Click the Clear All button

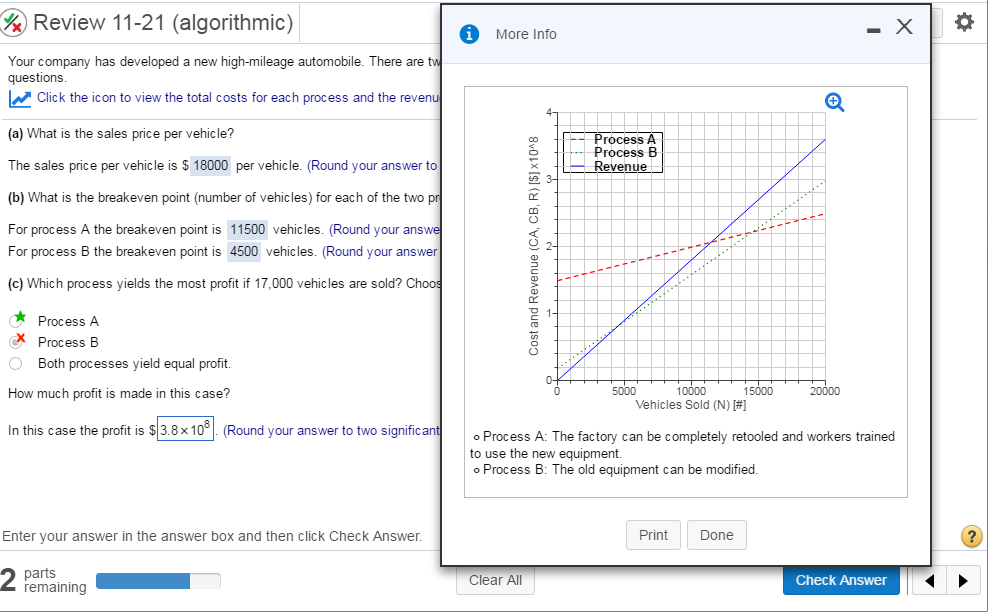pos(495,580)
